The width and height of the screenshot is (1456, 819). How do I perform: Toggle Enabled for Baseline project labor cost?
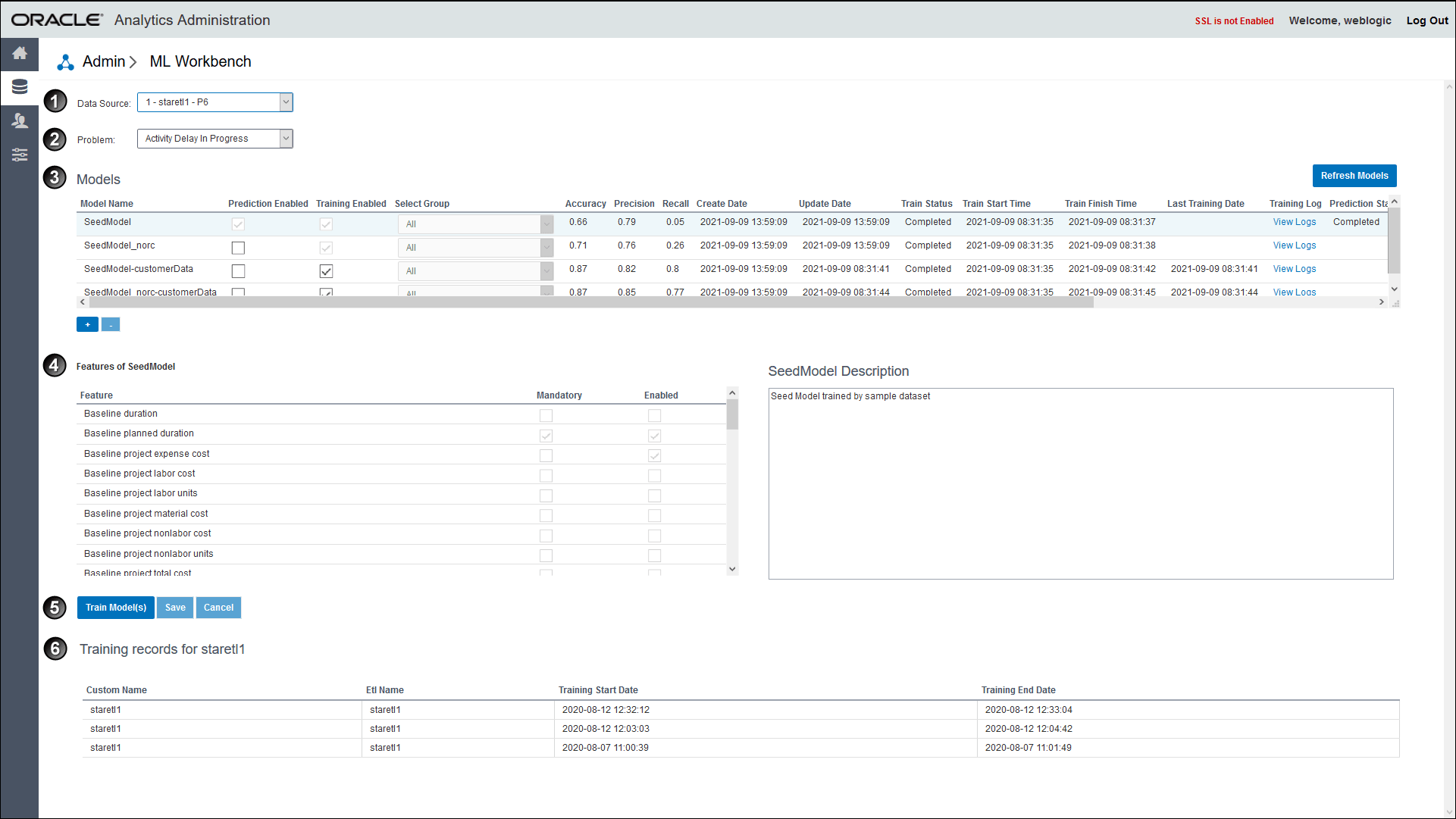(x=654, y=476)
